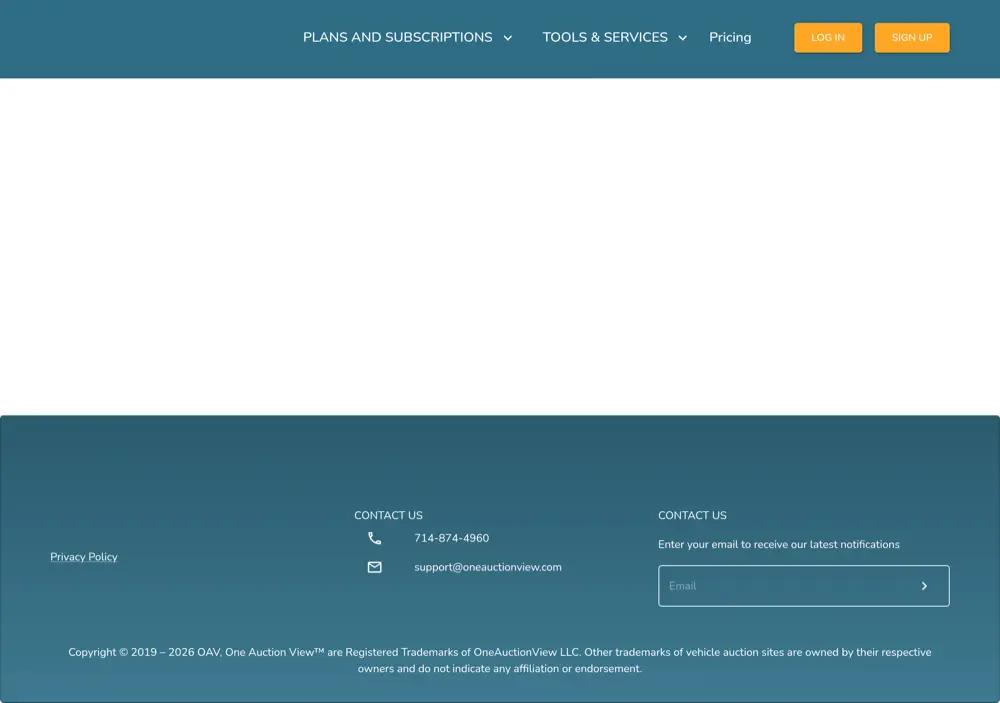Open the PLANS AND SUBSCRIPTIONS menu
Screen dimensions: 1000x703
click(x=397, y=38)
